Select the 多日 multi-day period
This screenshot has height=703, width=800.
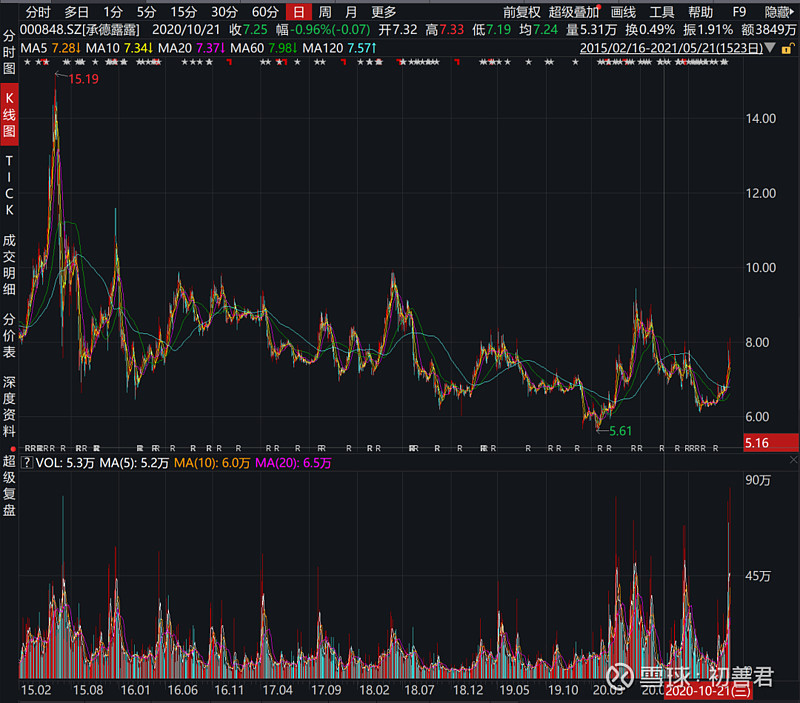point(77,12)
